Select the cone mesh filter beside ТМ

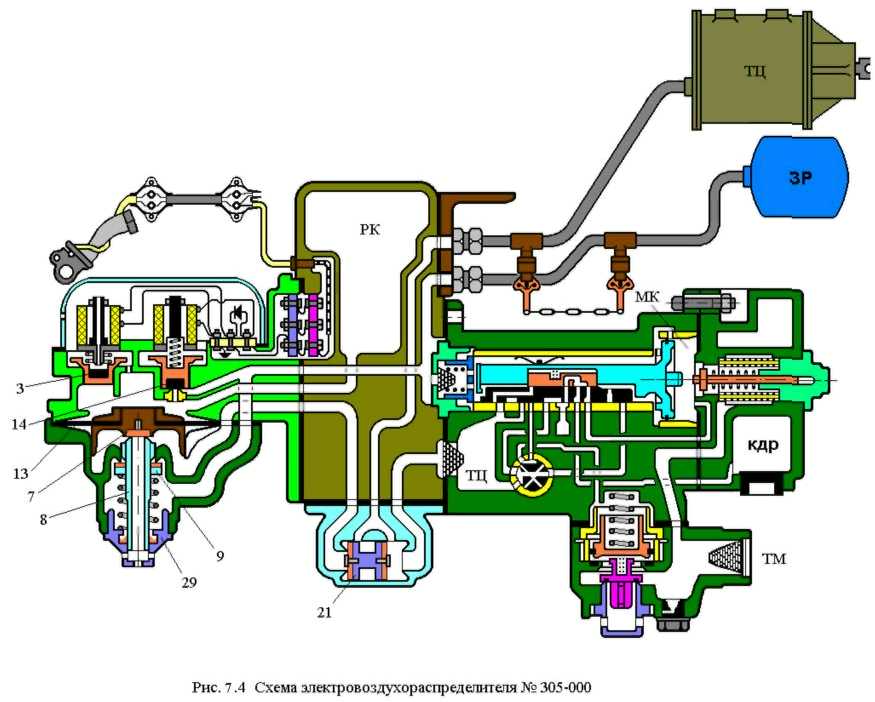728,557
